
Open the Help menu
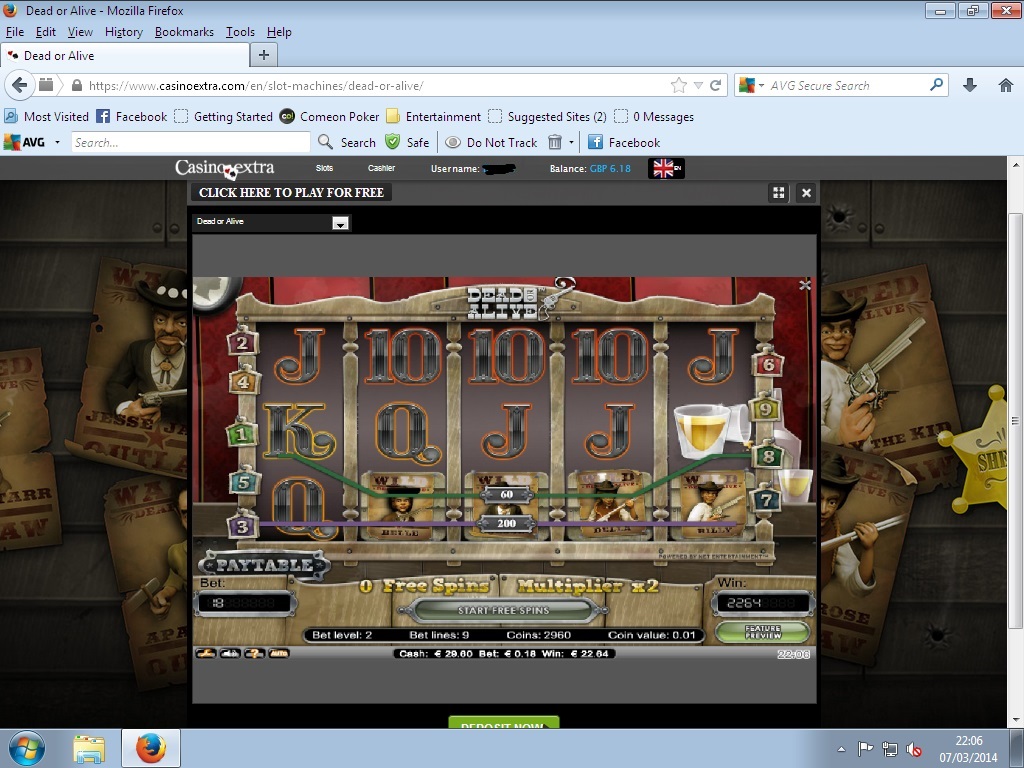coord(279,32)
